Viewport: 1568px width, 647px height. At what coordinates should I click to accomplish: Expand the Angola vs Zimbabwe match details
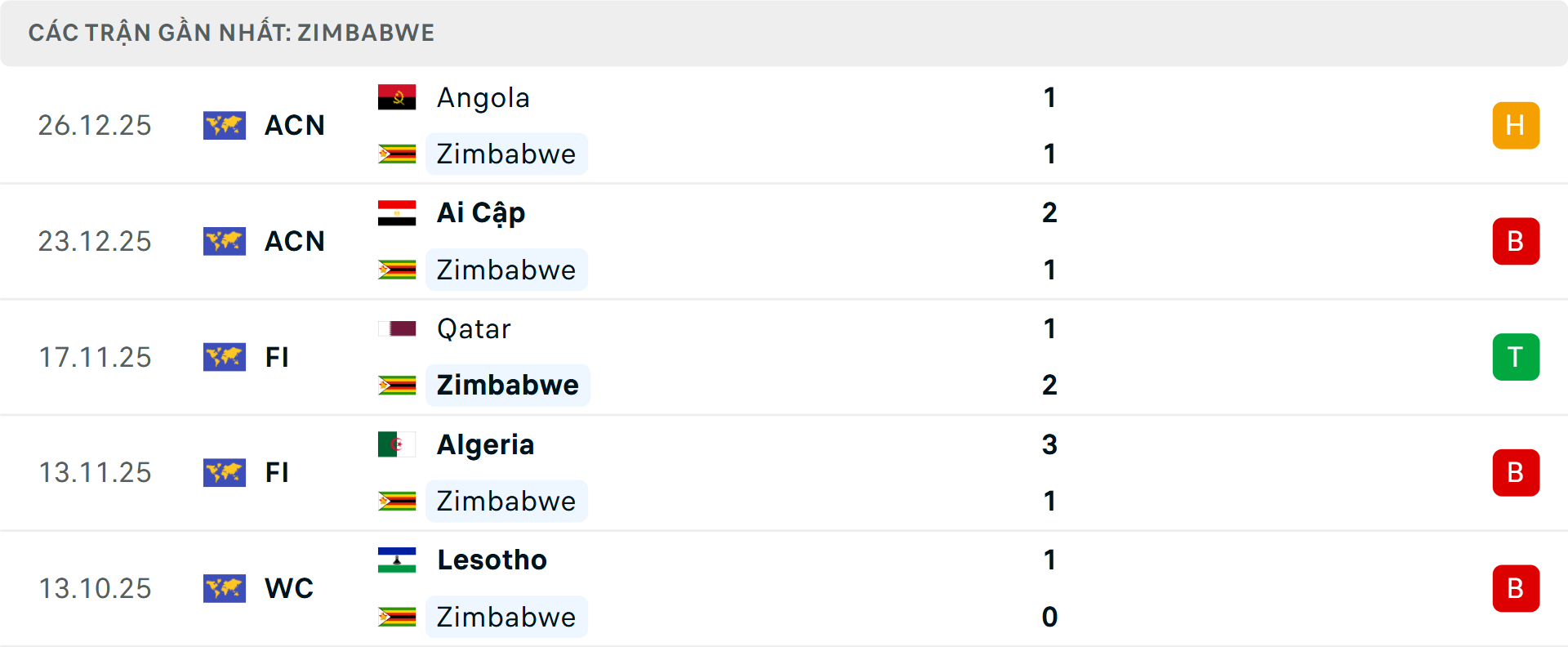[784, 125]
